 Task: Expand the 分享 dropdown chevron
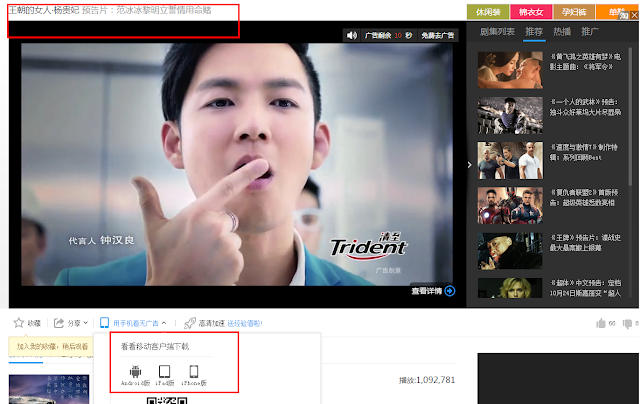[x=86, y=323]
